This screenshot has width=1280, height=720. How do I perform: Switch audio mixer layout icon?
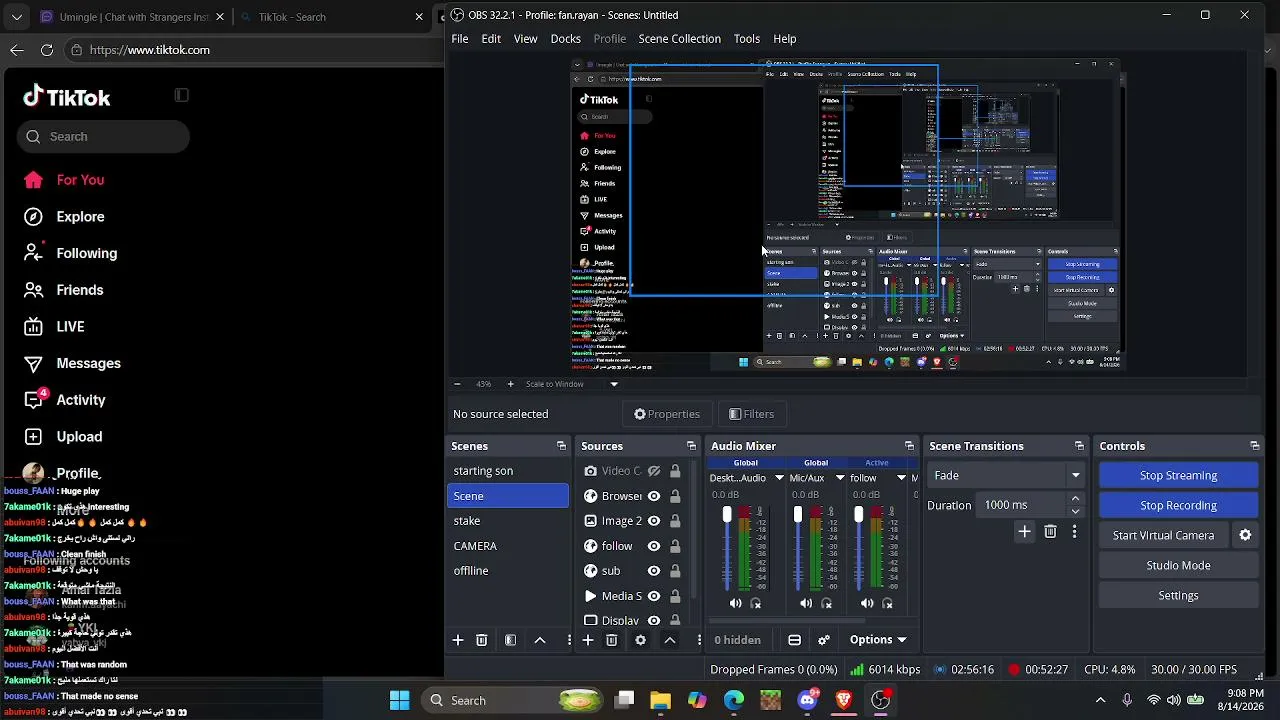click(794, 640)
